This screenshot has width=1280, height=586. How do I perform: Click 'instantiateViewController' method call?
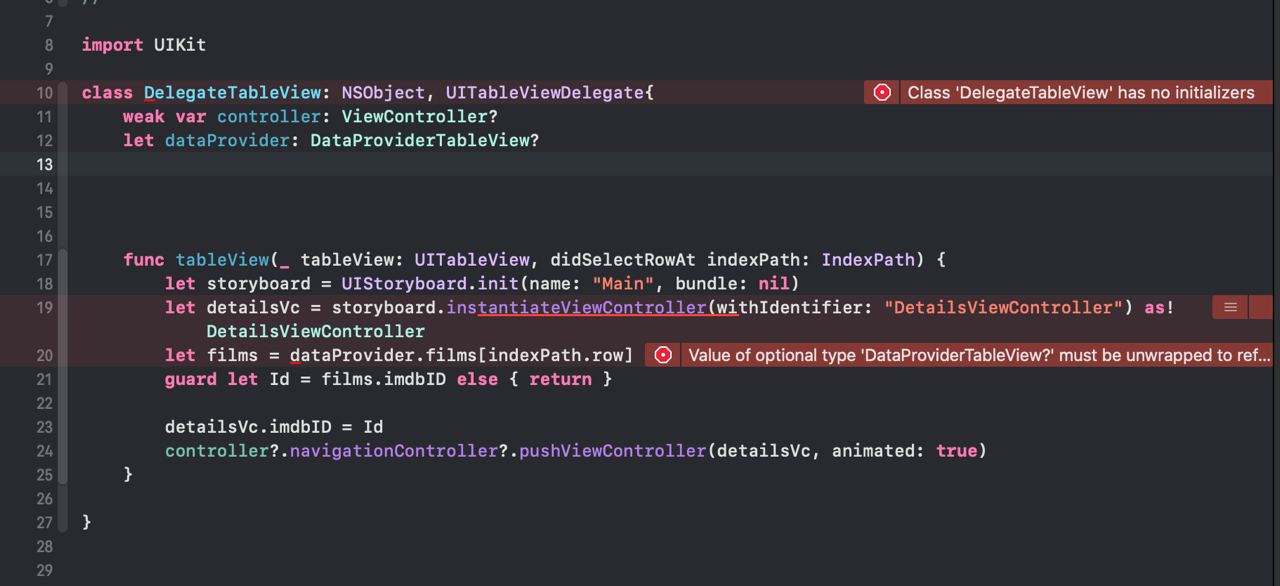point(576,307)
